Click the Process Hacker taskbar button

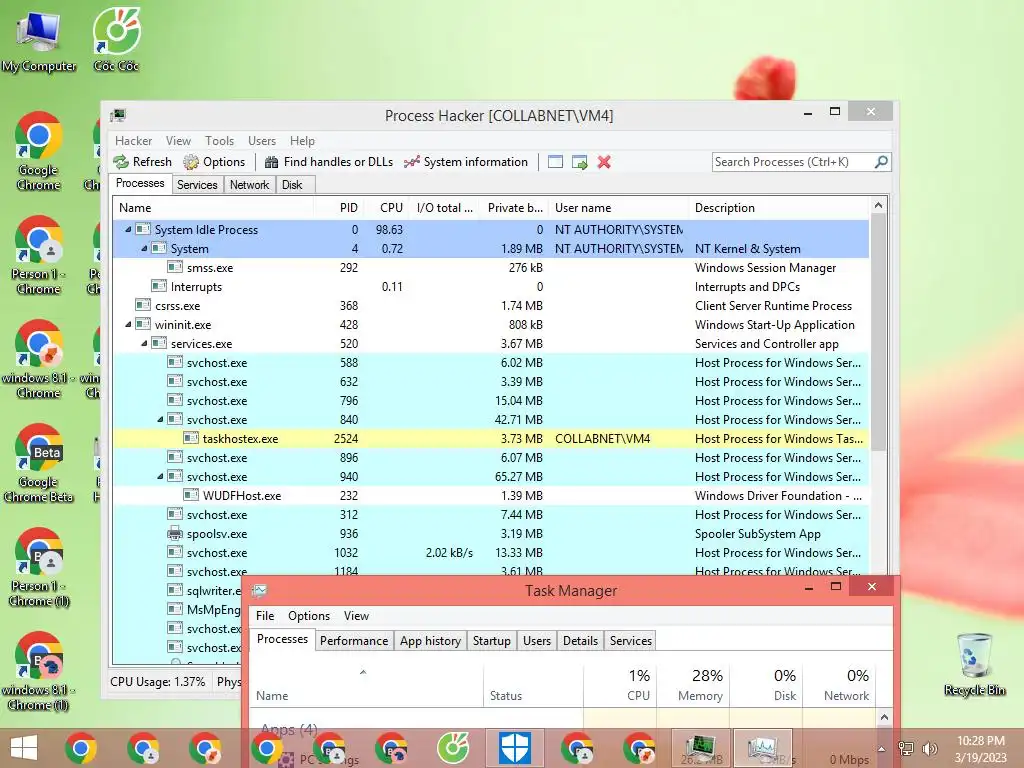tap(701, 748)
